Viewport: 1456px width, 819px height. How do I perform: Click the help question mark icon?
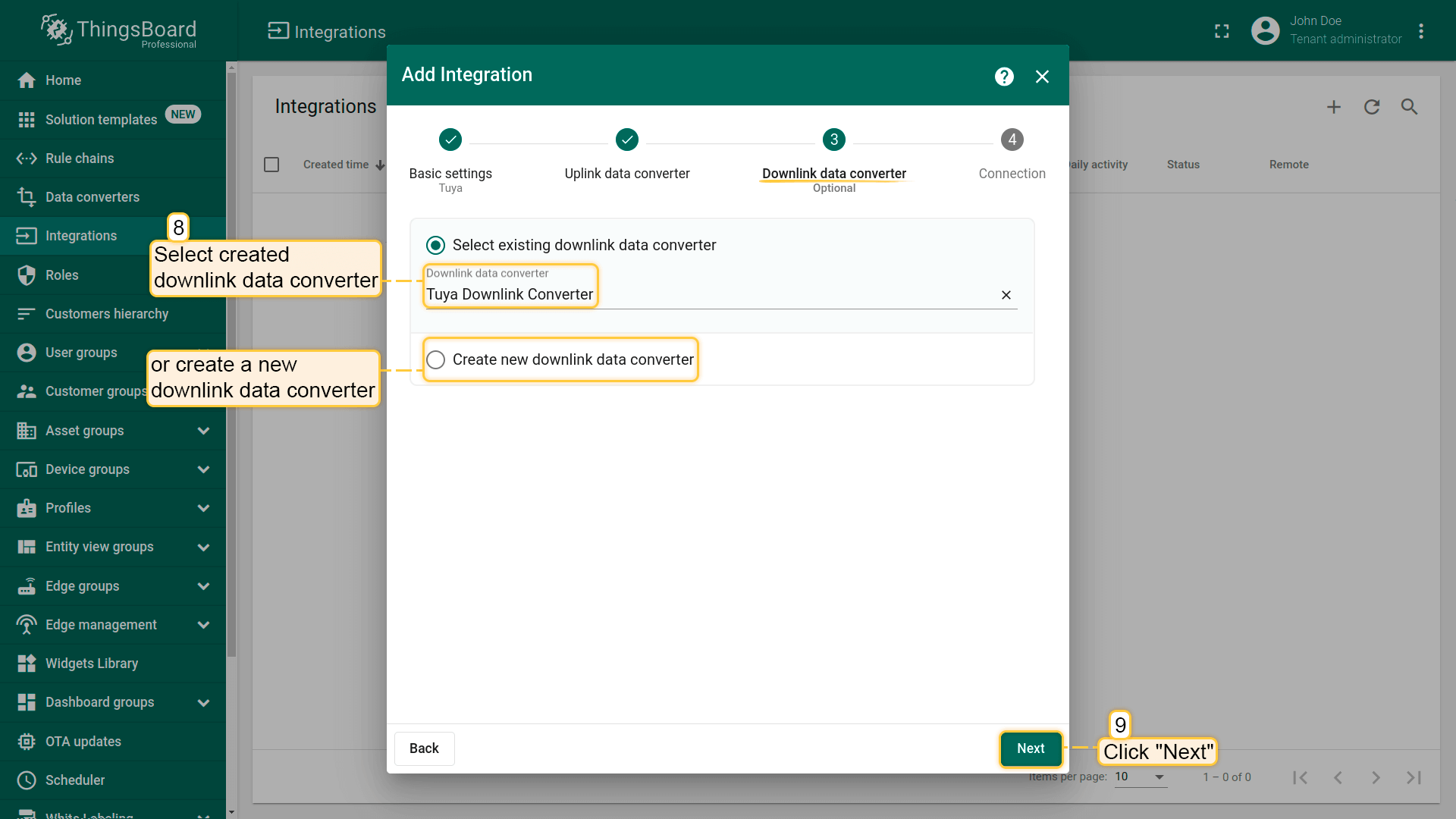[x=1004, y=77]
